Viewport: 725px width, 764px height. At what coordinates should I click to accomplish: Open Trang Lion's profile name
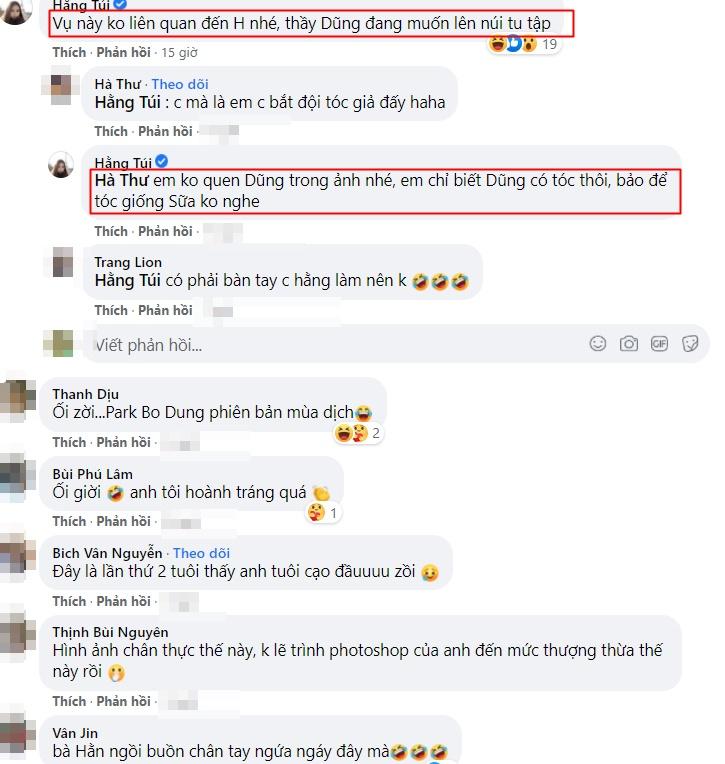128,262
